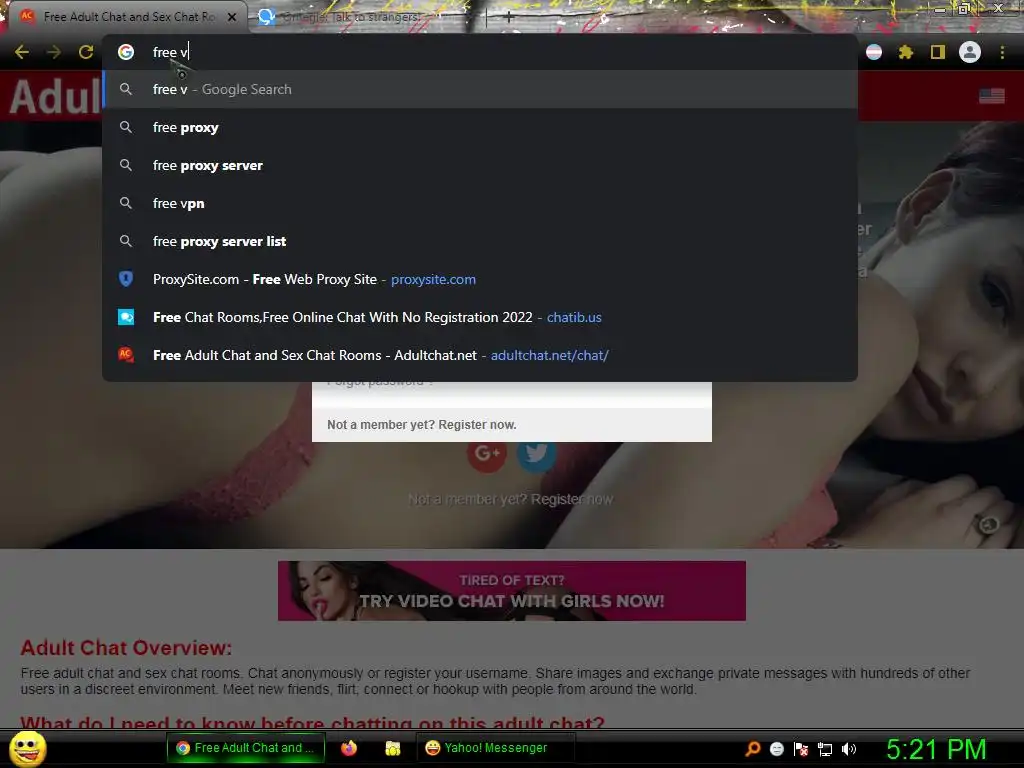
Task: Open the folder icon on the taskbar
Action: [392, 748]
